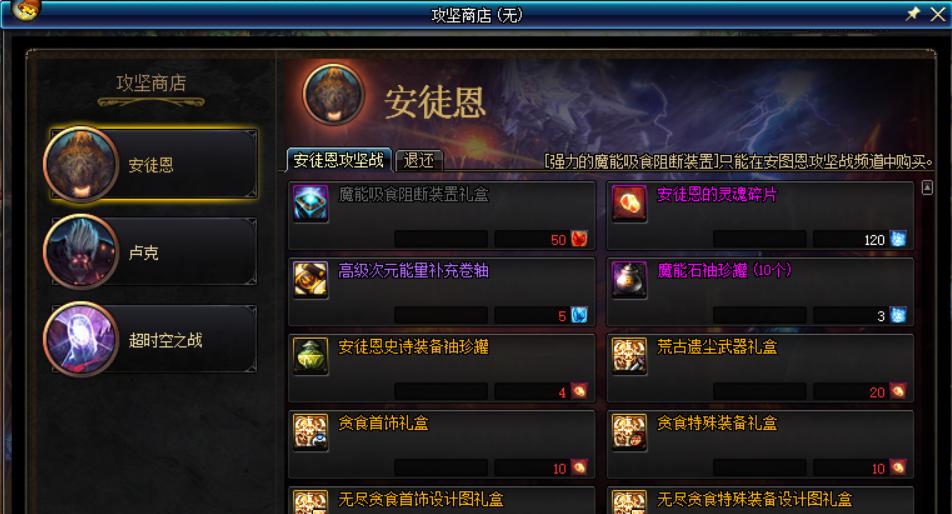Select the 安徒恩 shop category

click(x=151, y=164)
